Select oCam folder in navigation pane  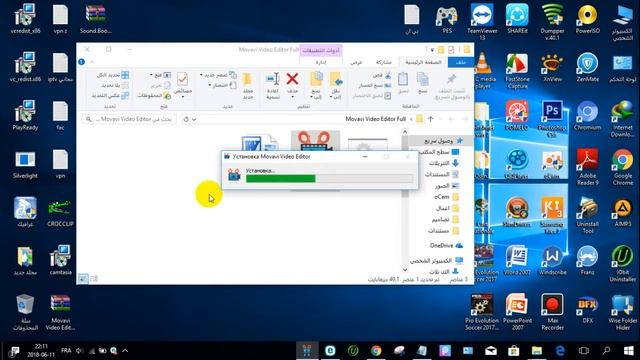pos(447,197)
